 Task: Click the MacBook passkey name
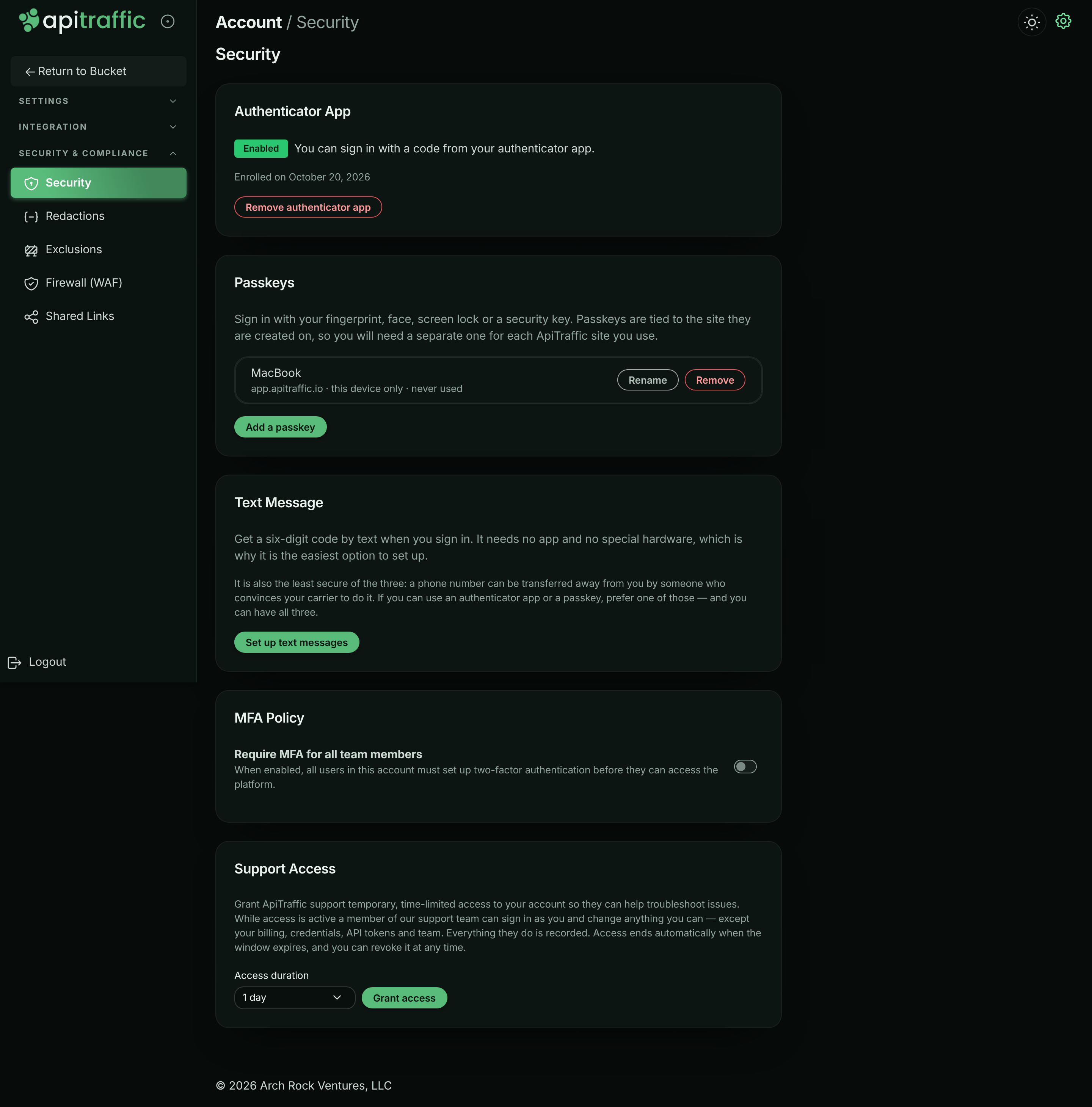276,372
